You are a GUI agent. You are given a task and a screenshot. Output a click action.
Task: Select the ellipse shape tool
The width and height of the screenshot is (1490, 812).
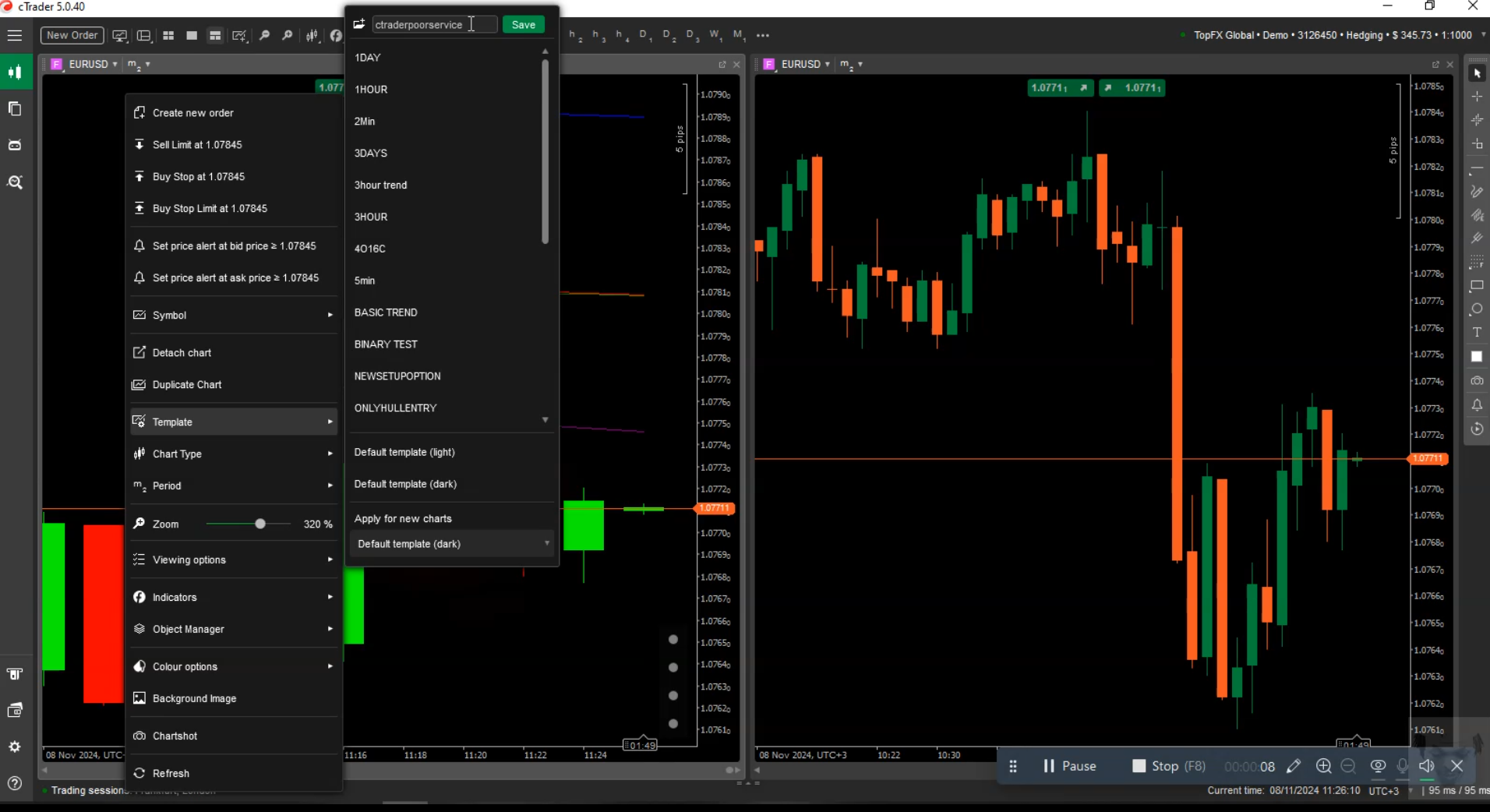(x=1477, y=309)
